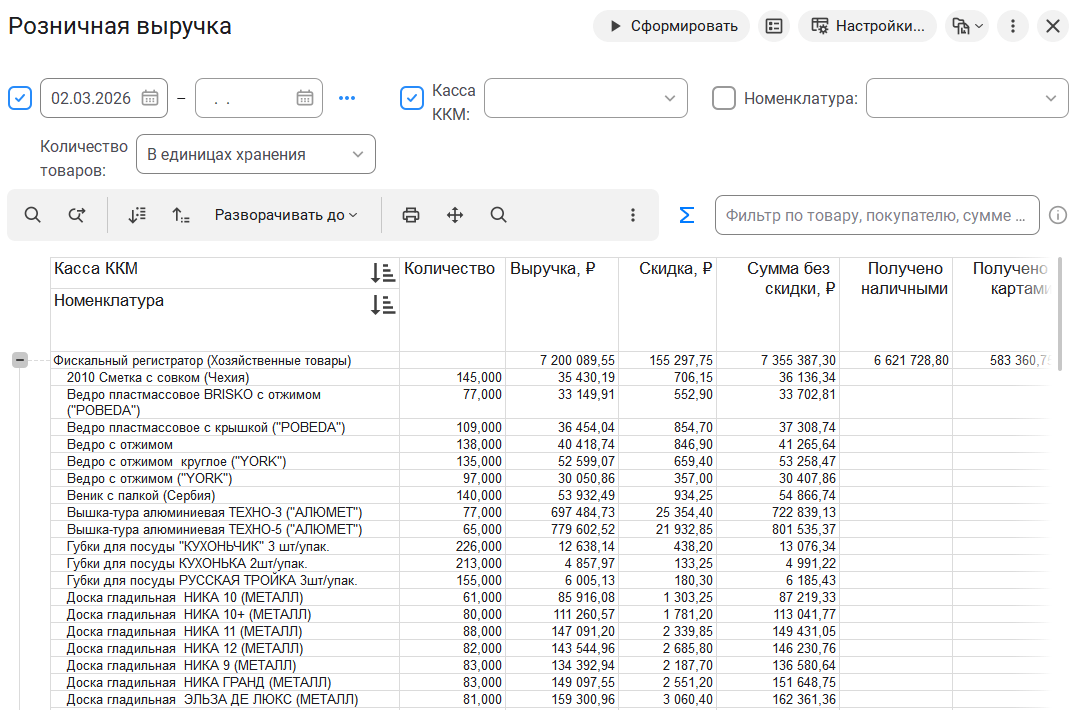Click the move/pan arrows icon
The width and height of the screenshot is (1070, 710).
455,215
